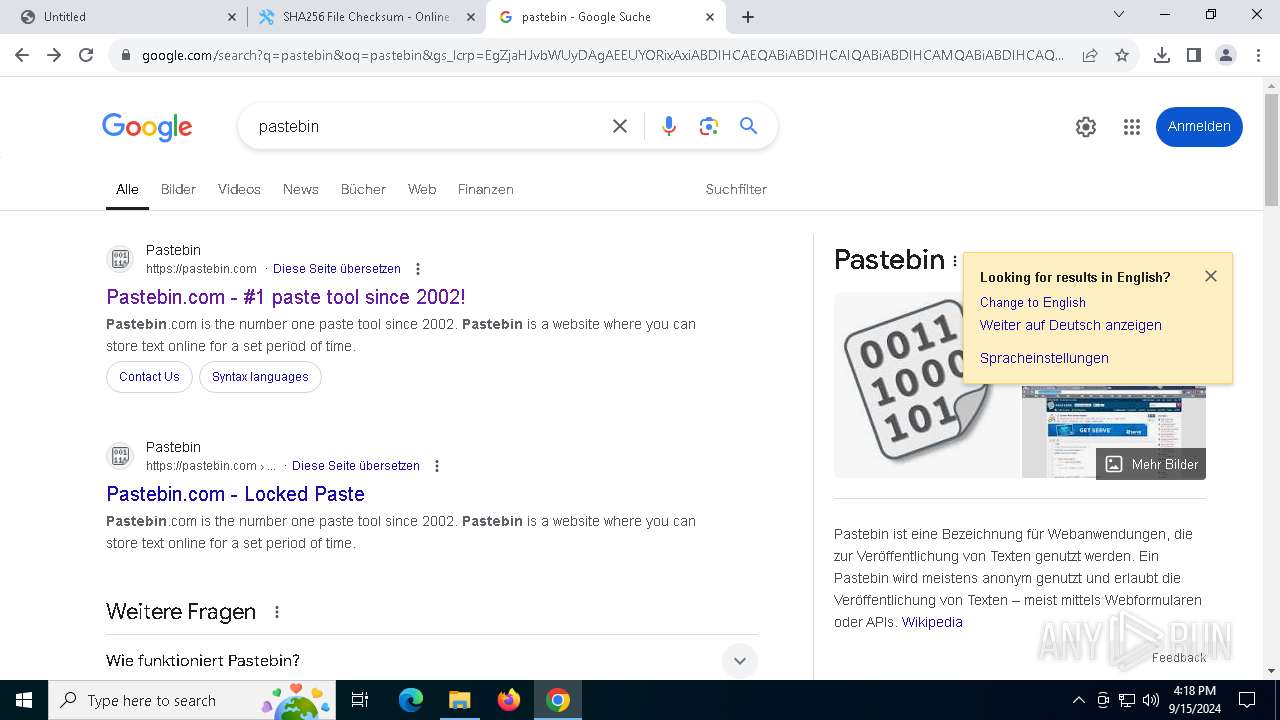Screen dimensions: 1280x720
Task: Open options next to Weitere Fragen
Action: [277, 612]
